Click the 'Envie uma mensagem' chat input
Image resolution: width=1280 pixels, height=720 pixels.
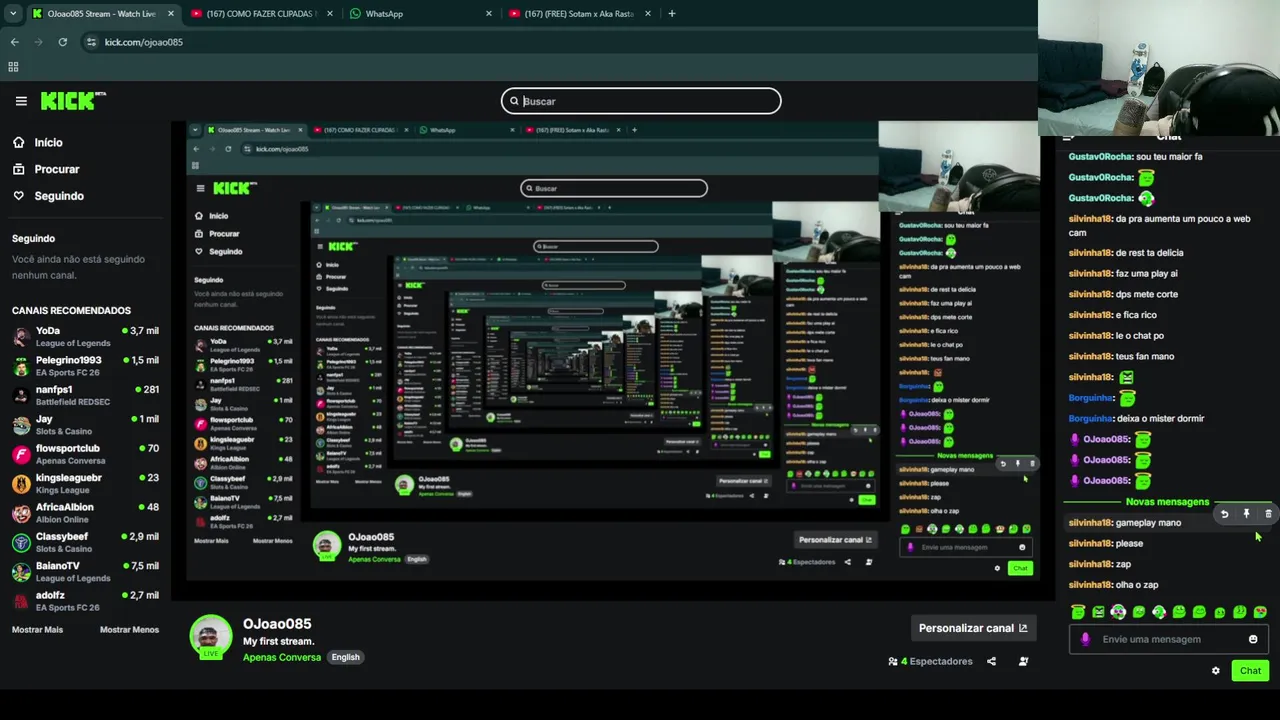click(x=1168, y=639)
